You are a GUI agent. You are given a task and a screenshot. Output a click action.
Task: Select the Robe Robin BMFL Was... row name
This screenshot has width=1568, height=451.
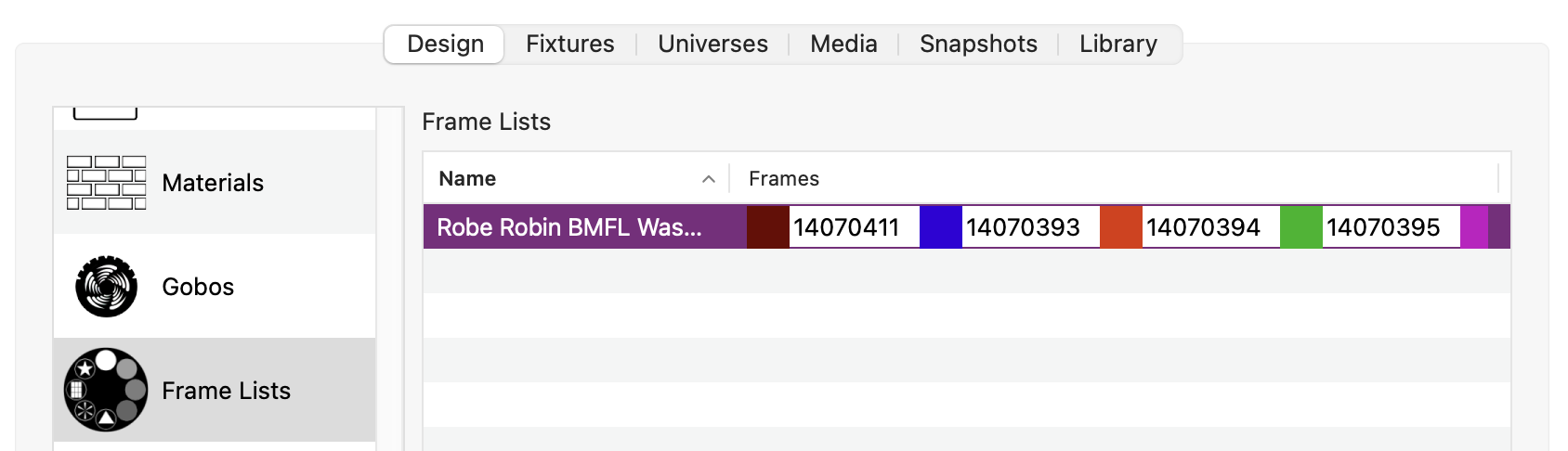pyautogui.click(x=568, y=227)
